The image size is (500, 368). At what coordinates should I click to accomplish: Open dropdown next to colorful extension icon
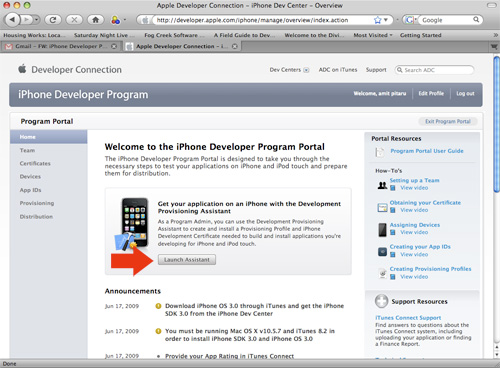[x=125, y=20]
